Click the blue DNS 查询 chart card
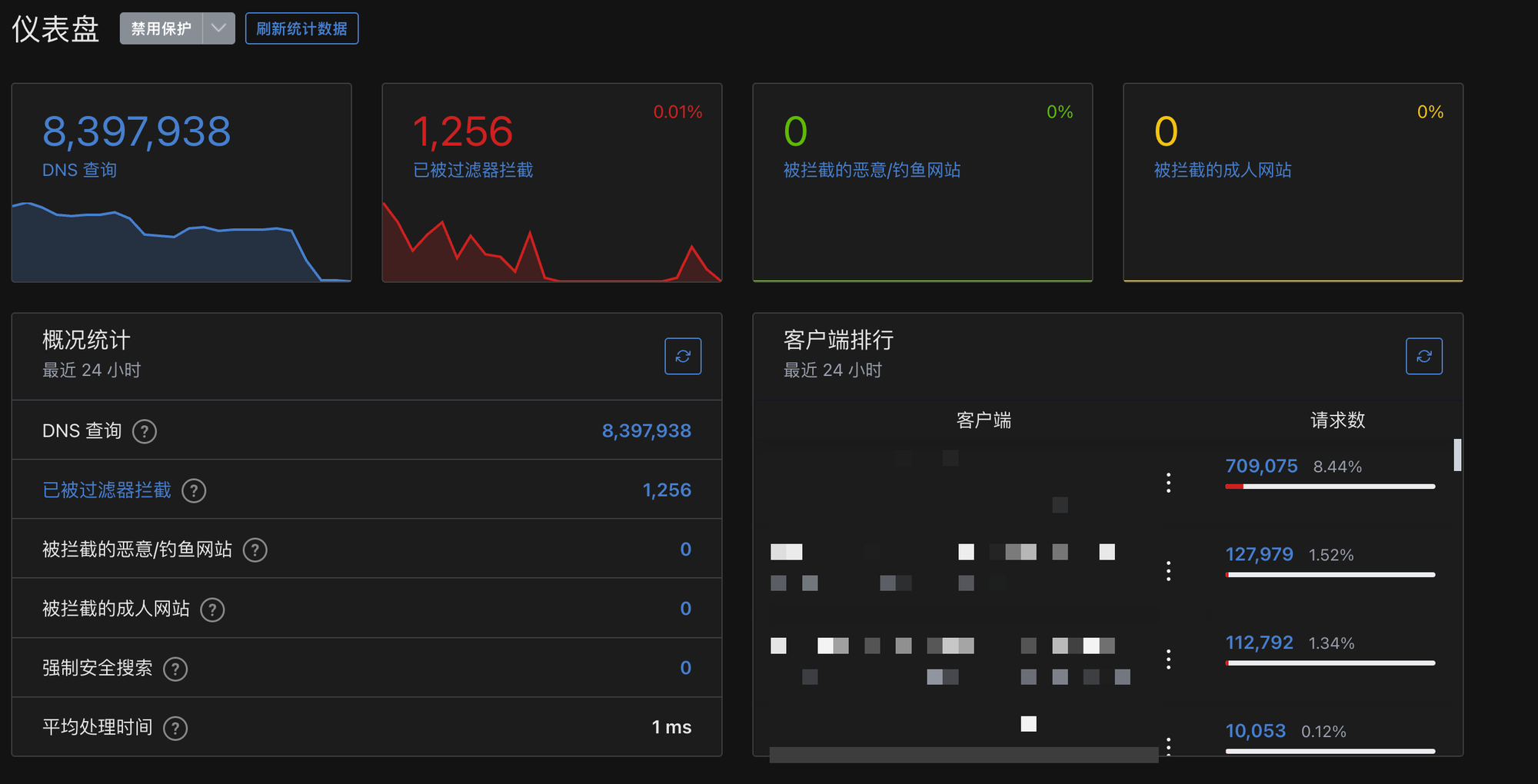This screenshot has height=784, width=1538. (181, 182)
